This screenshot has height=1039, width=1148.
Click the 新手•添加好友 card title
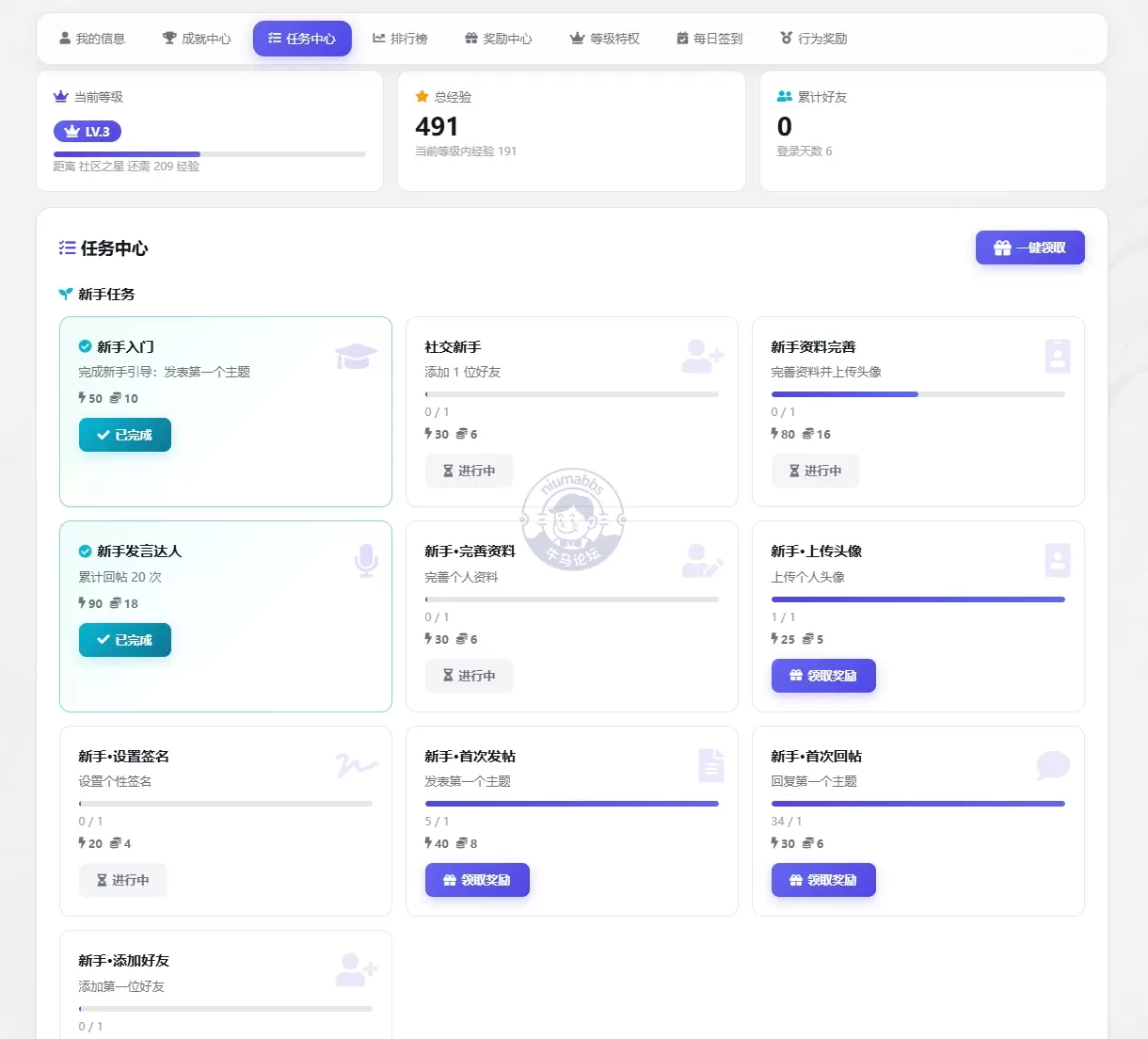[x=124, y=961]
